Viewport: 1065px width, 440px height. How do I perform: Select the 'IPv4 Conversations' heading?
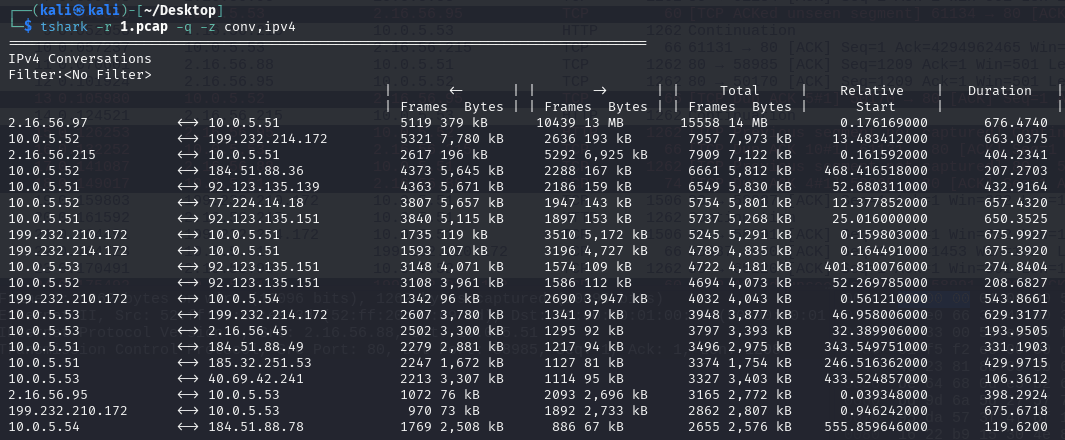(80, 58)
